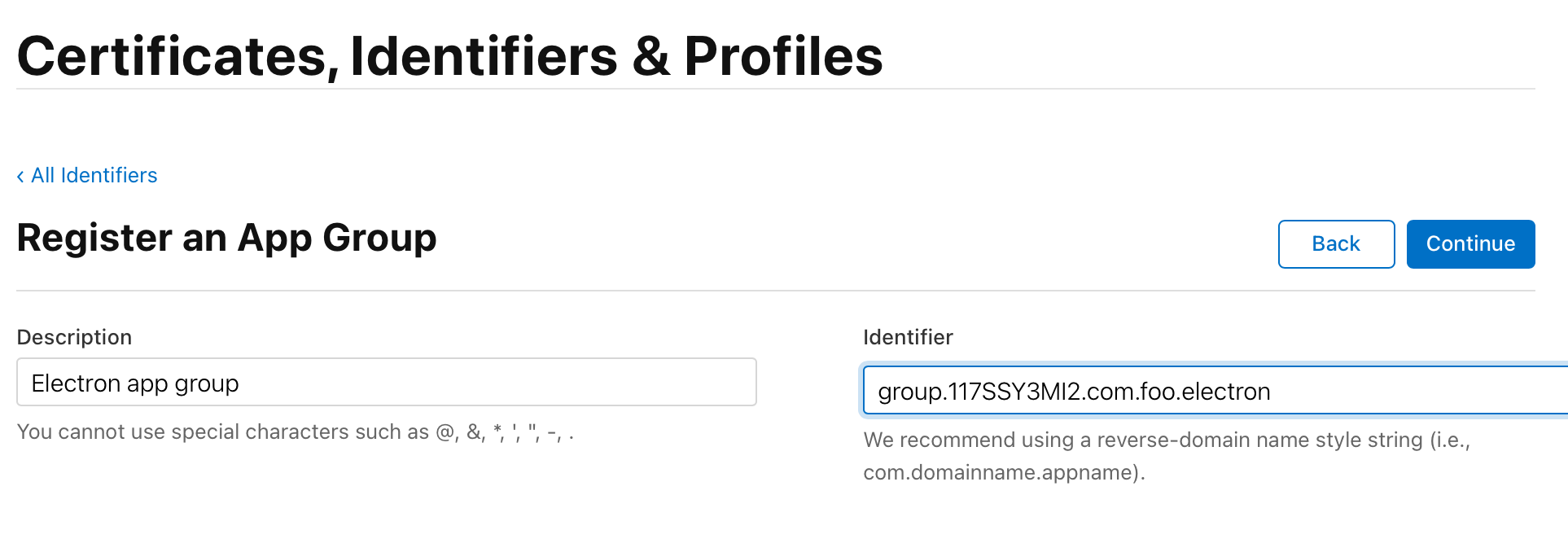Click the group.117SSY3MI2.com.foo.electron text
Viewport: 1568px width, 552px height.
pyautogui.click(x=1073, y=392)
